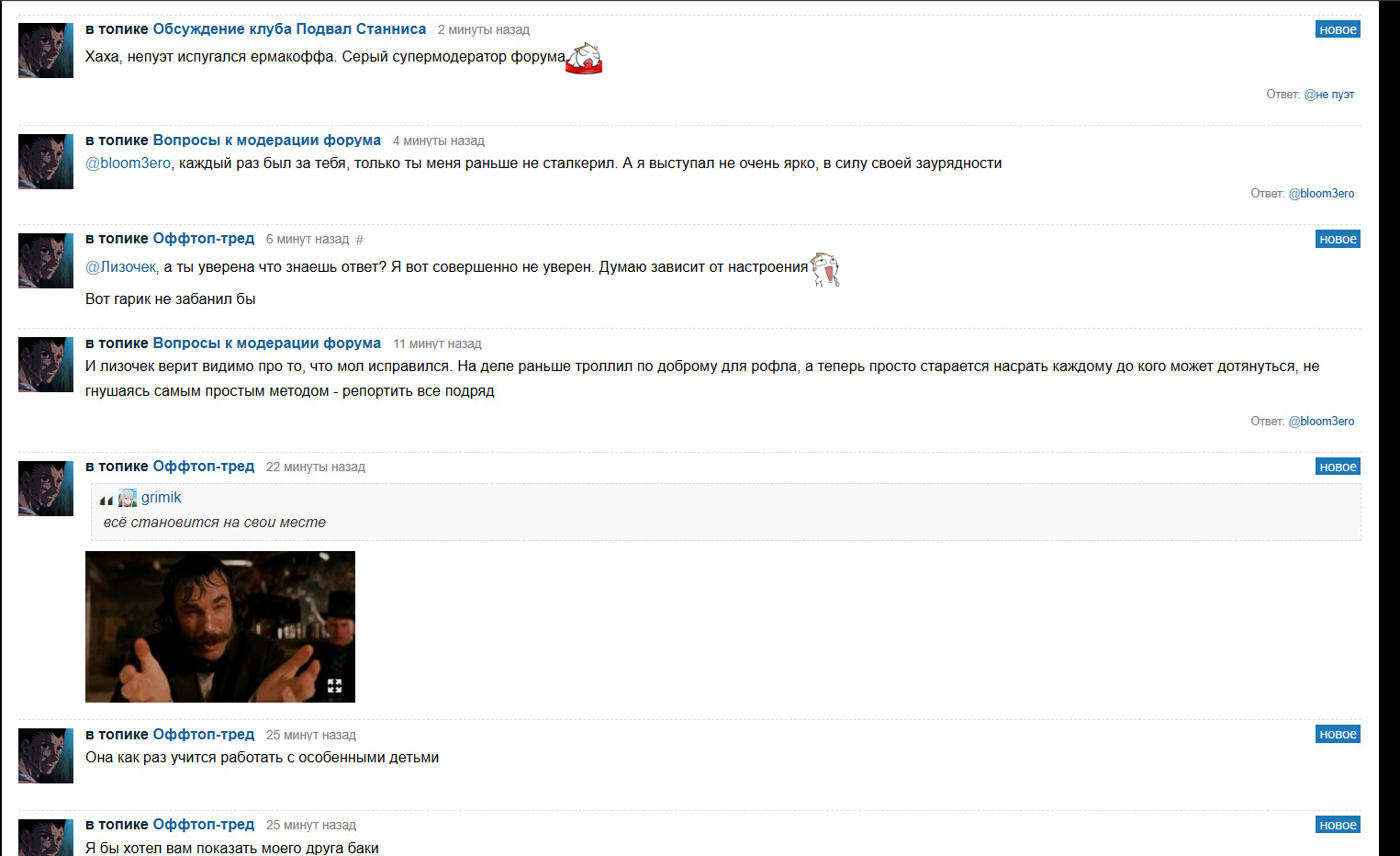The height and width of the screenshot is (856, 1400).
Task: Open 'Вопросы к модерации форума' from 4 minutes ago
Action: click(266, 141)
